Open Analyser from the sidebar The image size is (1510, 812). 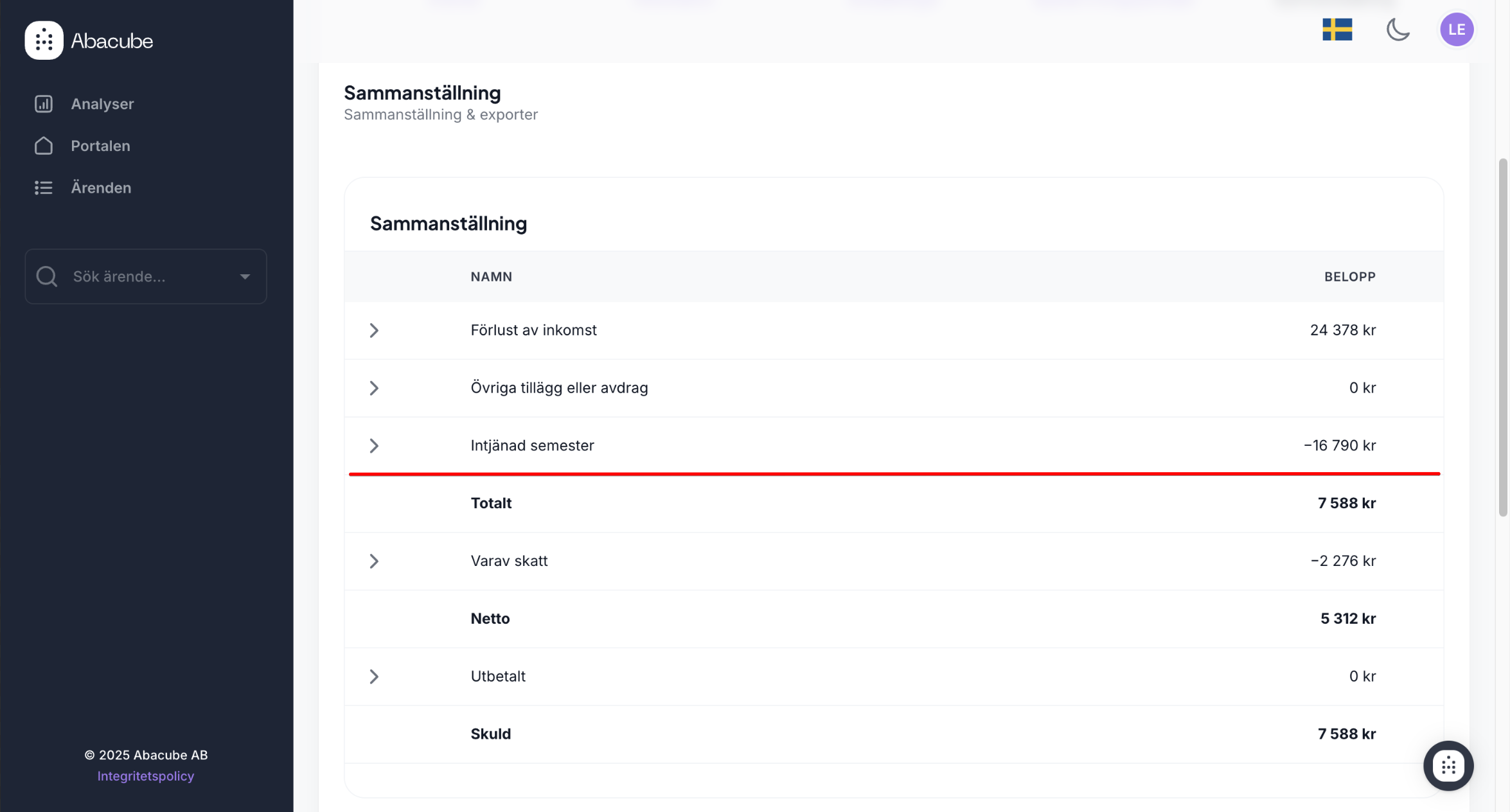click(102, 103)
